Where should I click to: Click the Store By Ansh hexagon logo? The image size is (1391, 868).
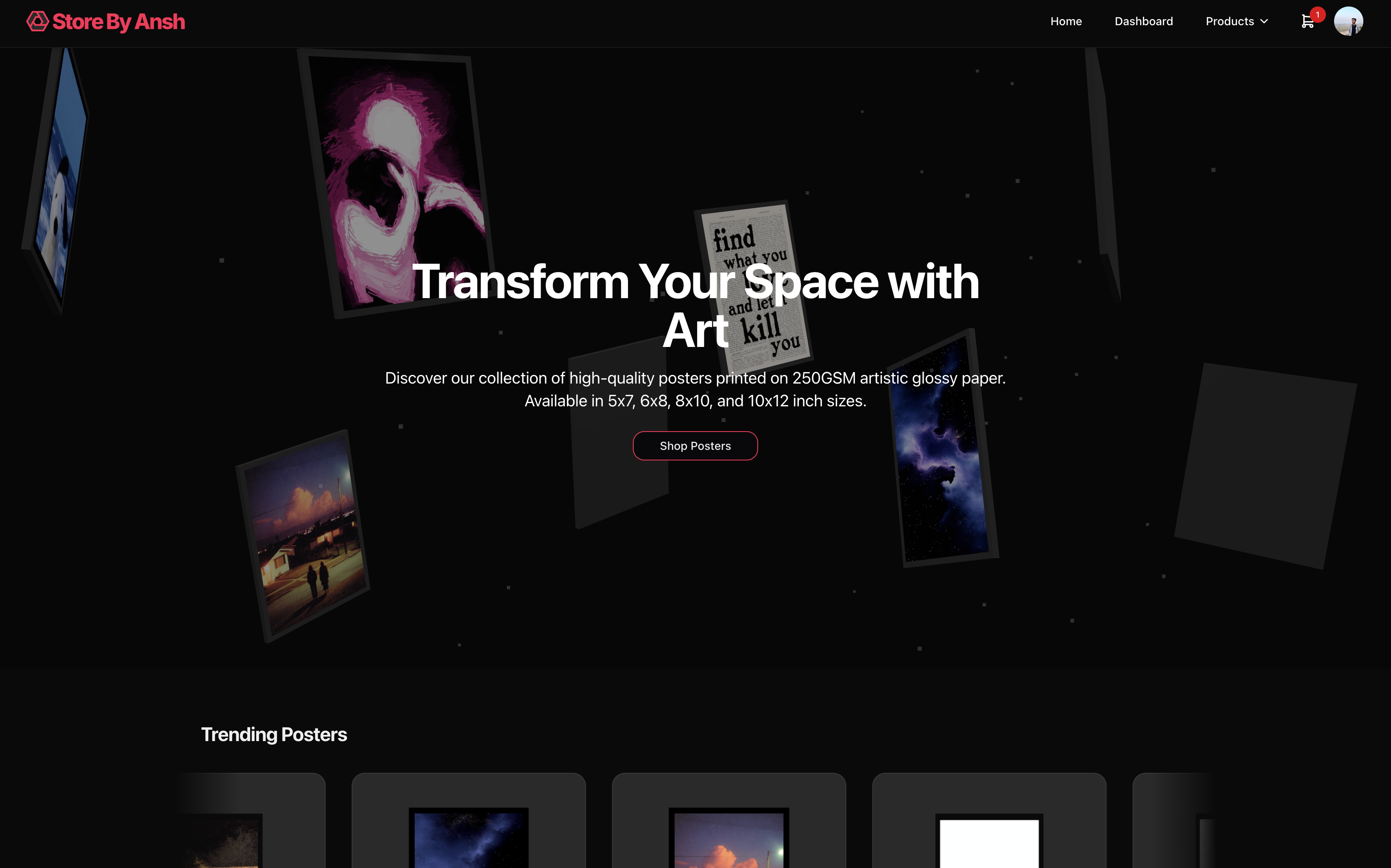(37, 22)
